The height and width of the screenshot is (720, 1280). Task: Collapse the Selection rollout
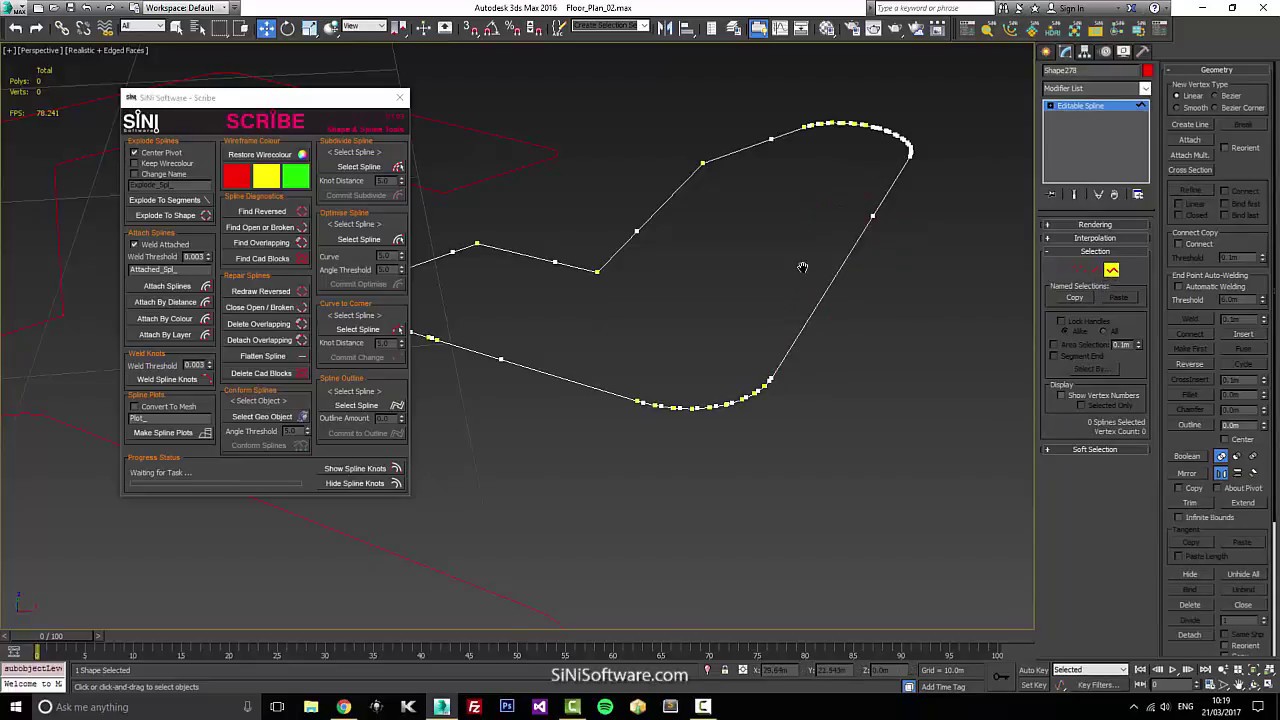(1095, 251)
